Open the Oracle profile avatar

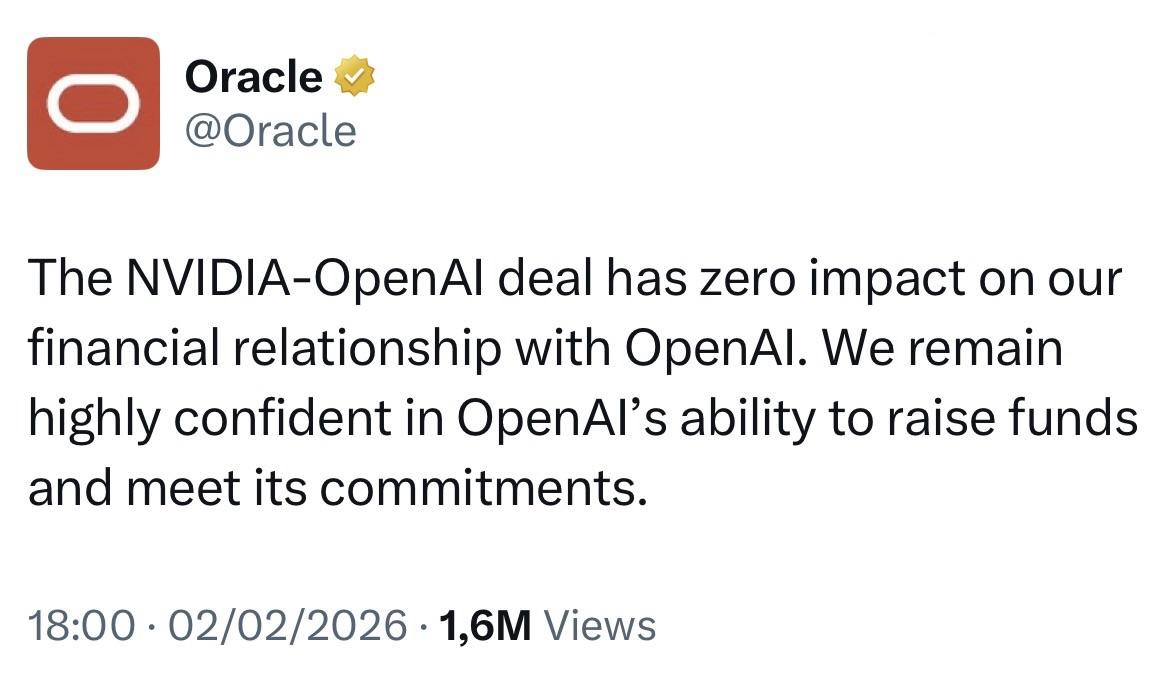(x=93, y=103)
